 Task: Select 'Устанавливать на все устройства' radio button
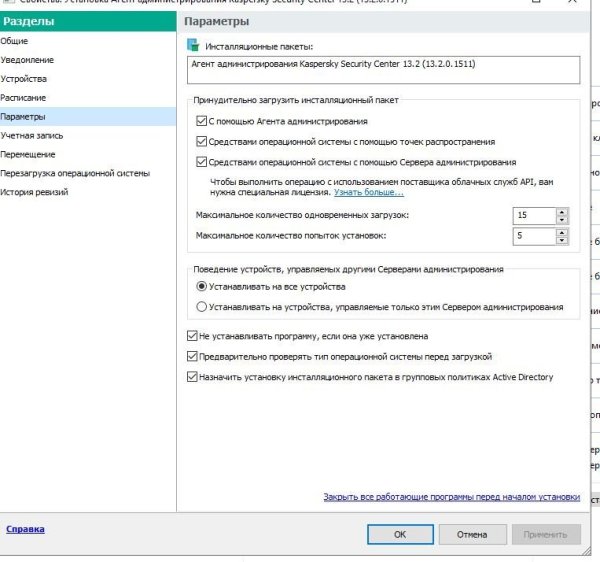(x=201, y=287)
